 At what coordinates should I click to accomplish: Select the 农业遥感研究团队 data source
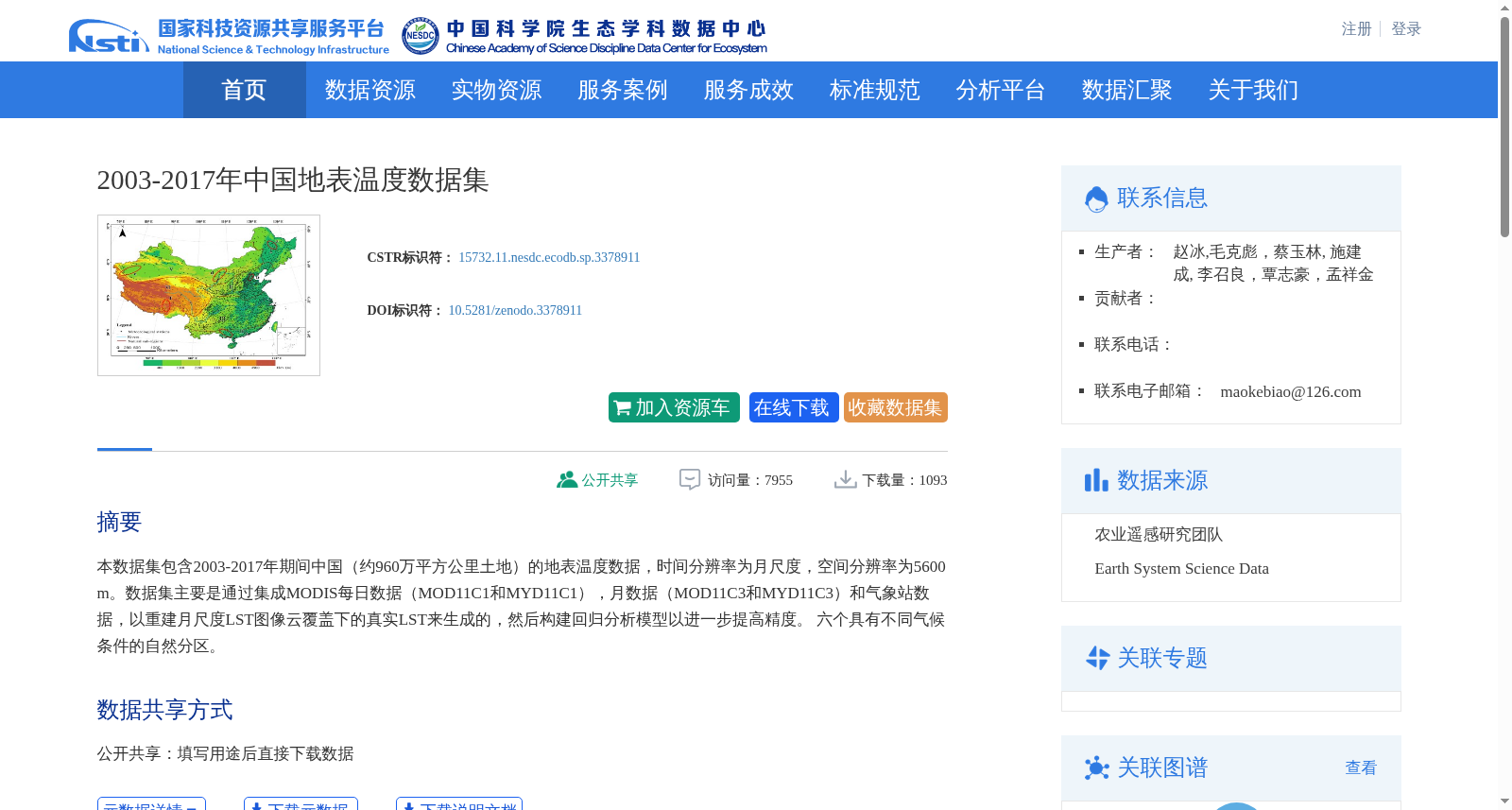coord(1159,534)
